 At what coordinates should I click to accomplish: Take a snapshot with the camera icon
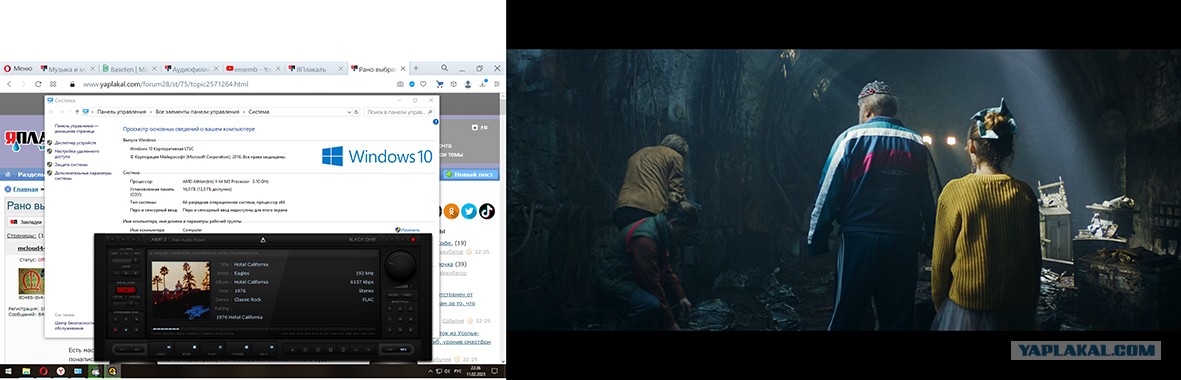coord(401,84)
